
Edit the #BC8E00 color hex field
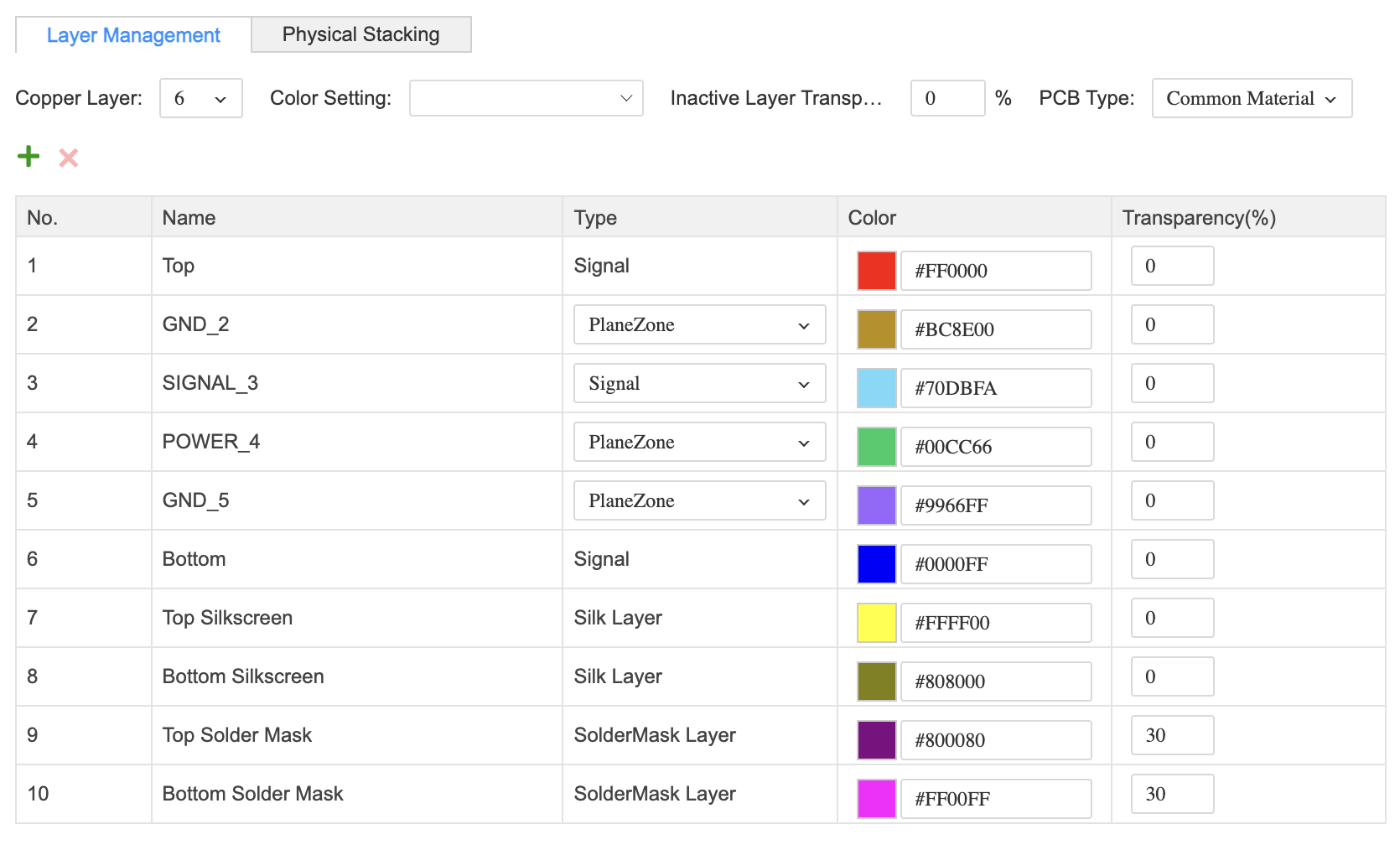995,329
